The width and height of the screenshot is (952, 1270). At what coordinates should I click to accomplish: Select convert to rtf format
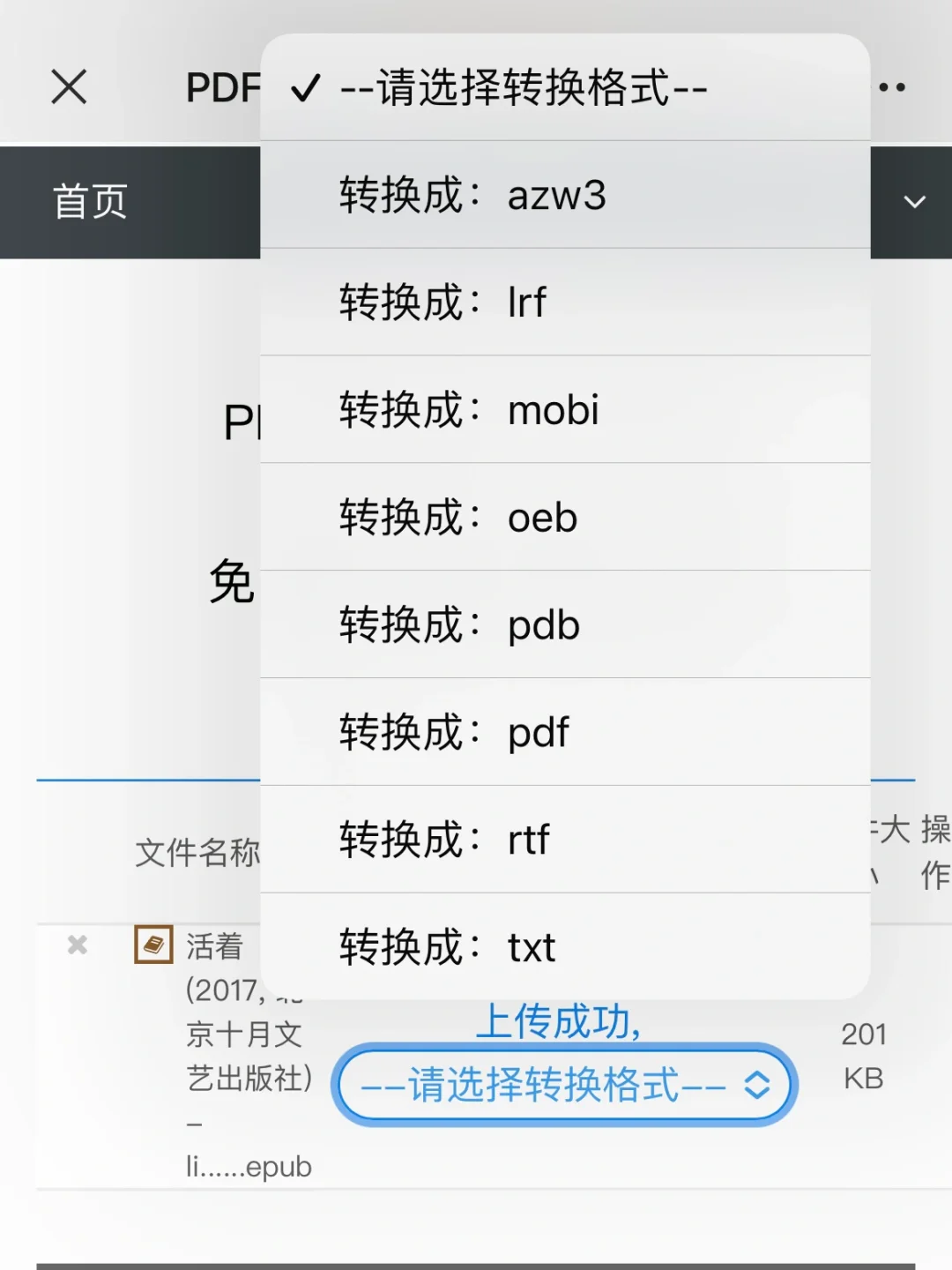pos(565,840)
